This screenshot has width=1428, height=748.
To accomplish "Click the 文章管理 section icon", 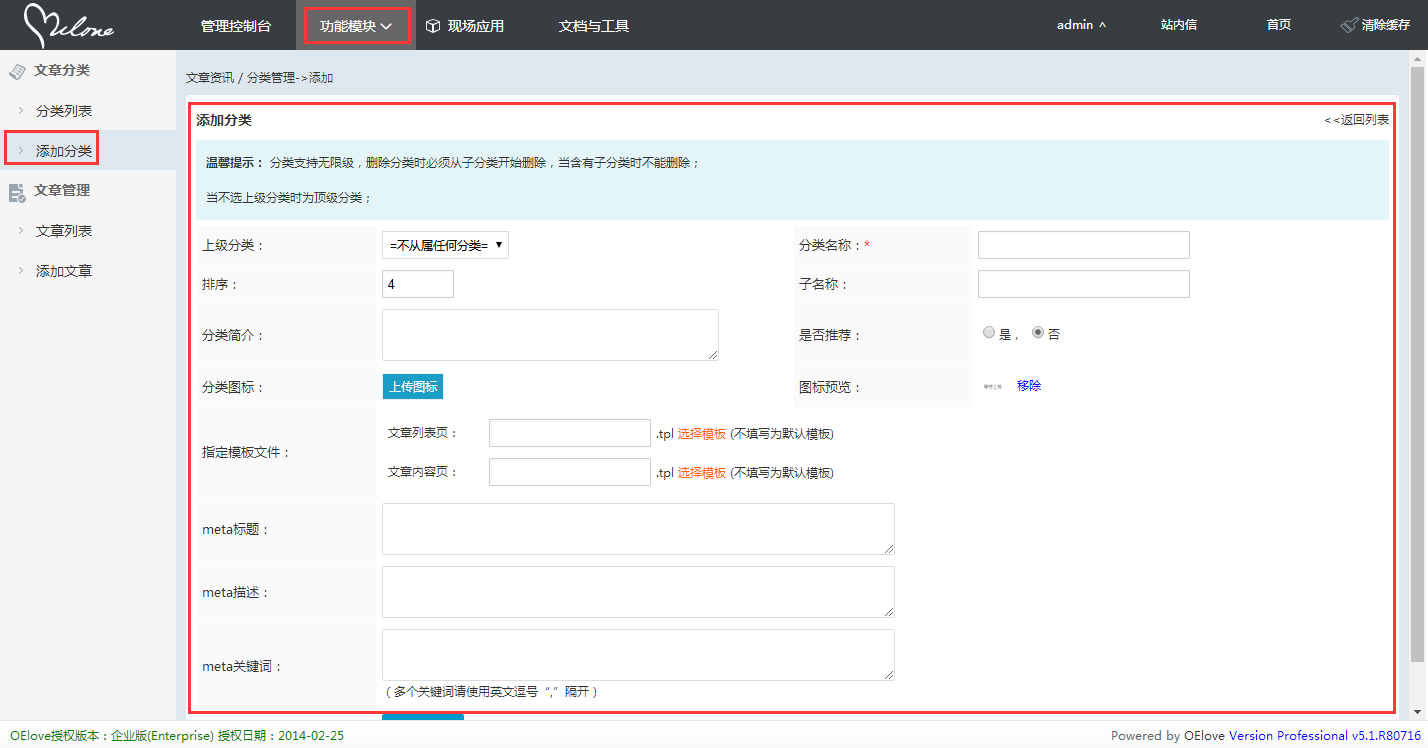I will [17, 191].
